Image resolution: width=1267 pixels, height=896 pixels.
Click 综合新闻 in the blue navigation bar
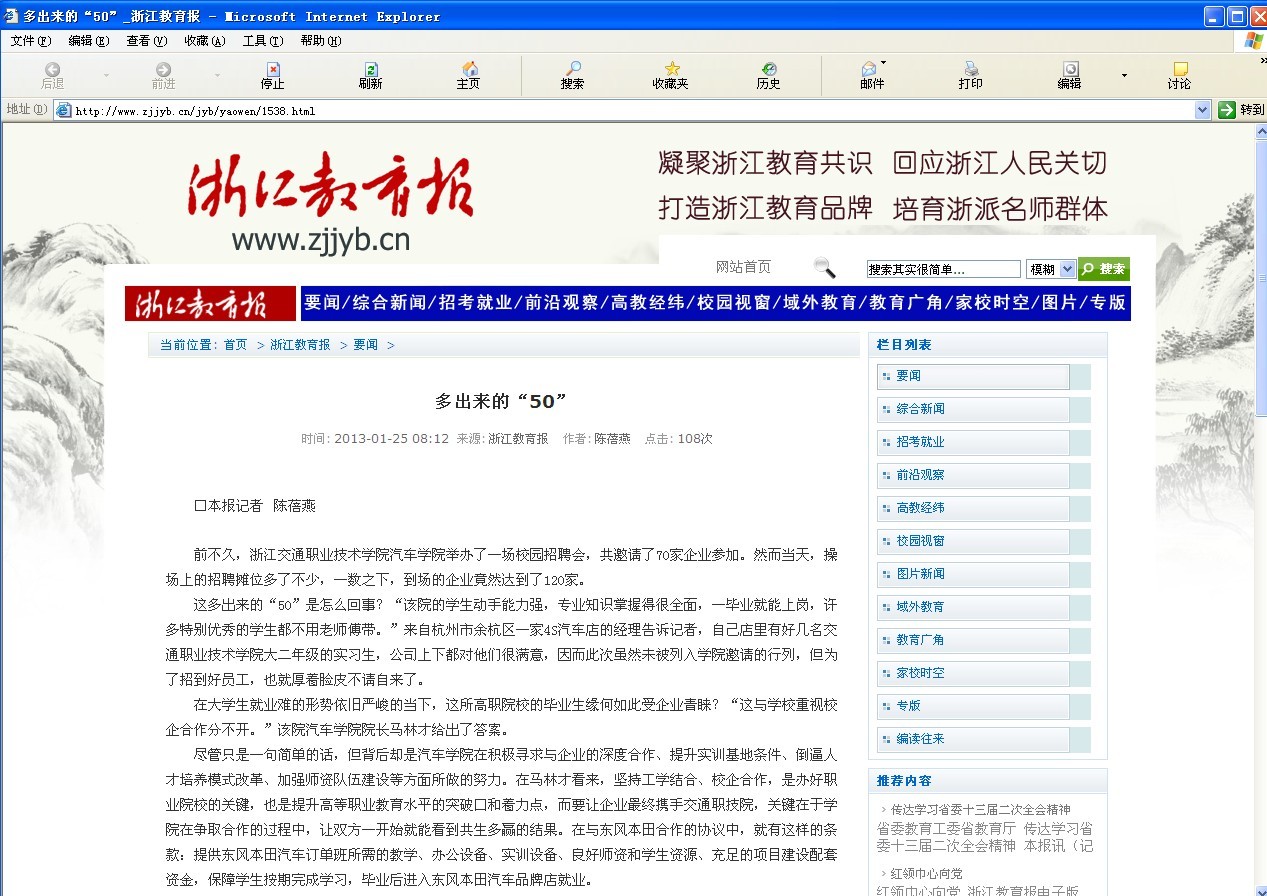389,302
